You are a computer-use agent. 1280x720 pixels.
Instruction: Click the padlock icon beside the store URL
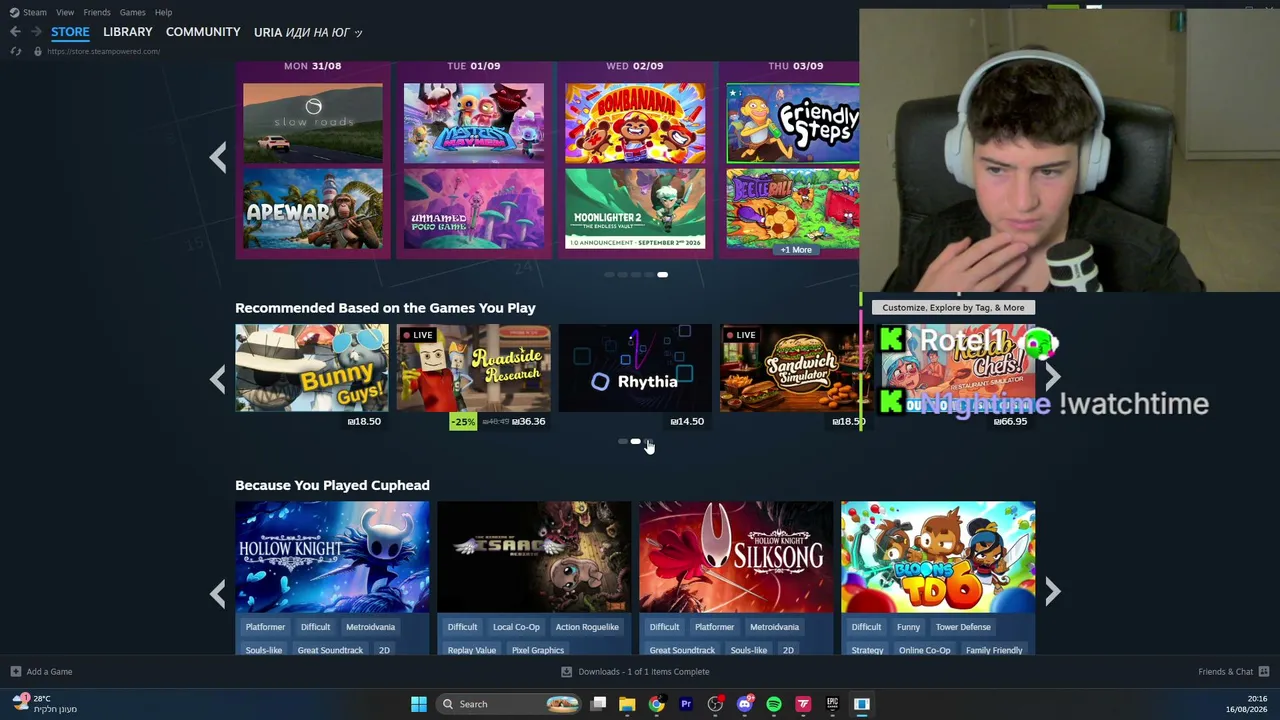point(37,51)
